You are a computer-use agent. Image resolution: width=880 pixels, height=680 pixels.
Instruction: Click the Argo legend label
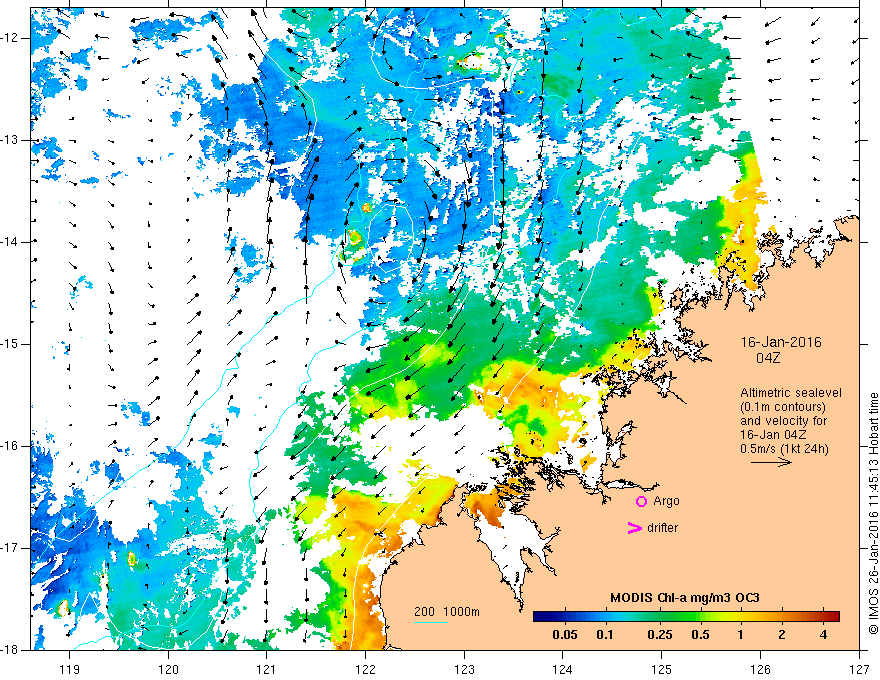coord(666,501)
